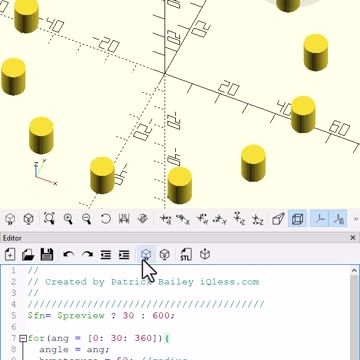Click the Render icon in the viewport toolbar
This screenshot has width=360, height=360.
point(29,219)
